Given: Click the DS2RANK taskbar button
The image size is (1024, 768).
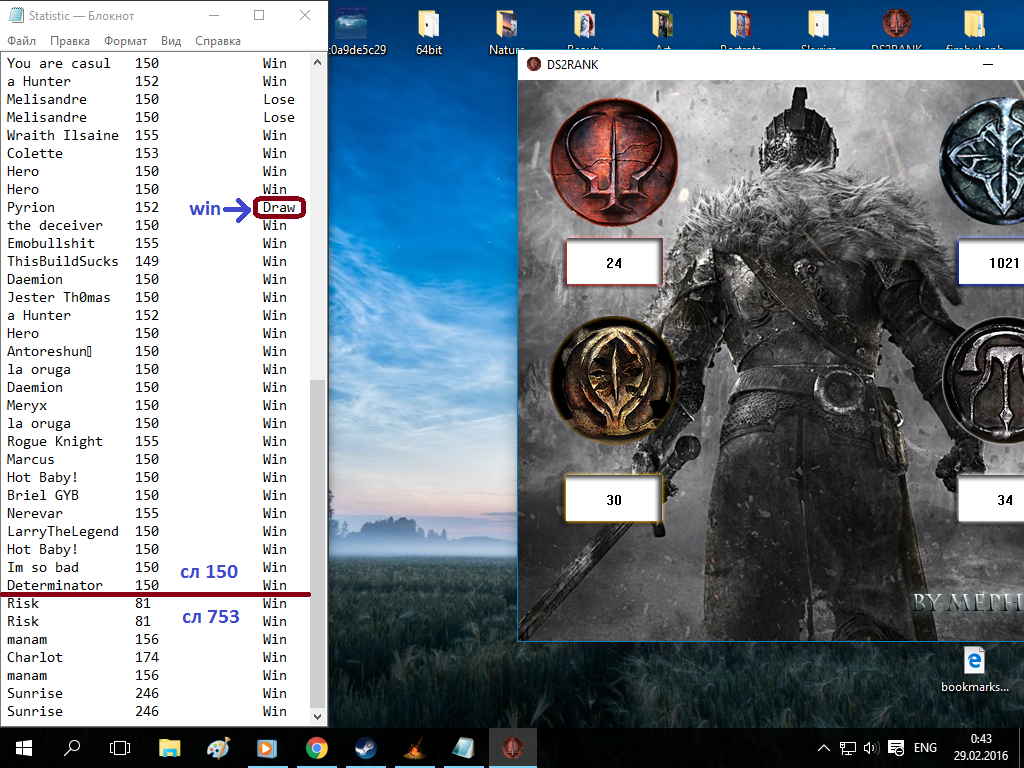Looking at the screenshot, I should tap(513, 748).
